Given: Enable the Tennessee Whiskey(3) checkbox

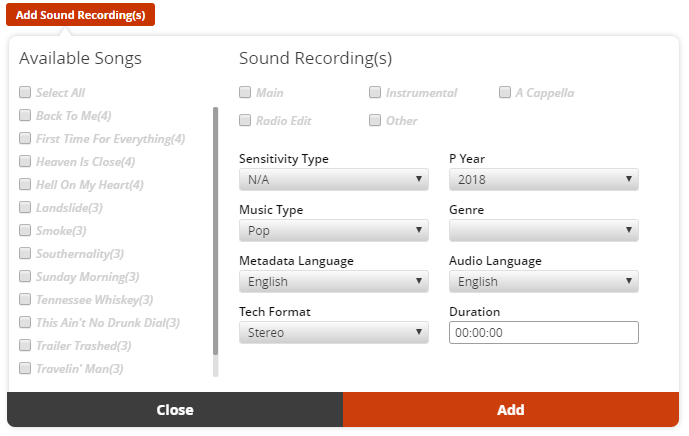Looking at the screenshot, I should tap(25, 299).
